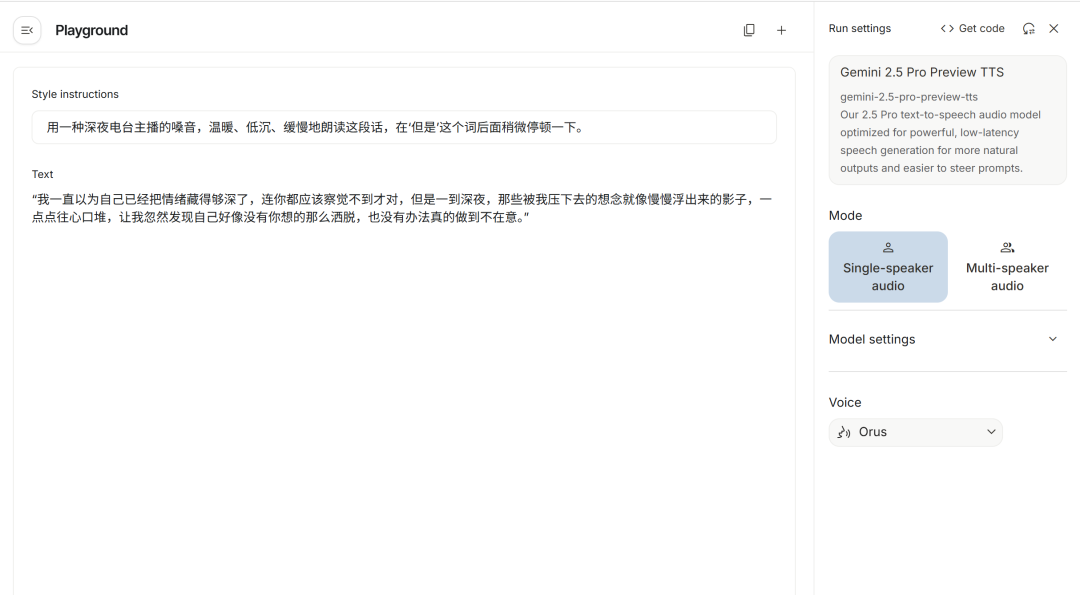Click the code brackets icon beside Get code
This screenshot has width=1080, height=595.
(x=947, y=28)
